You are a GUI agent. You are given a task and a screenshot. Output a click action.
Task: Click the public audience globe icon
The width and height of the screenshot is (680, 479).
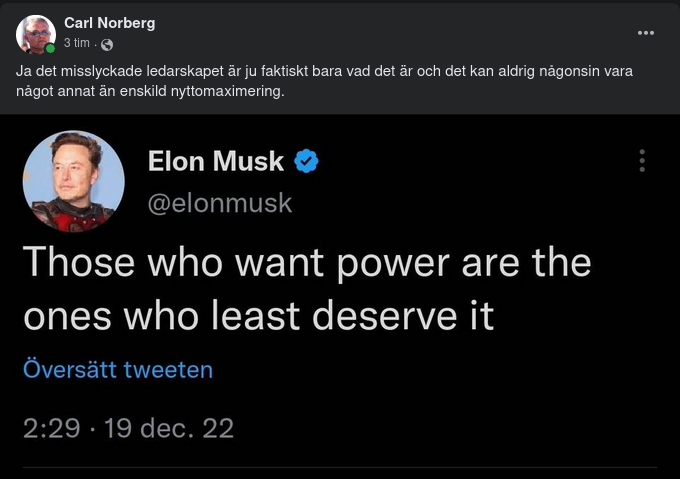point(107,44)
